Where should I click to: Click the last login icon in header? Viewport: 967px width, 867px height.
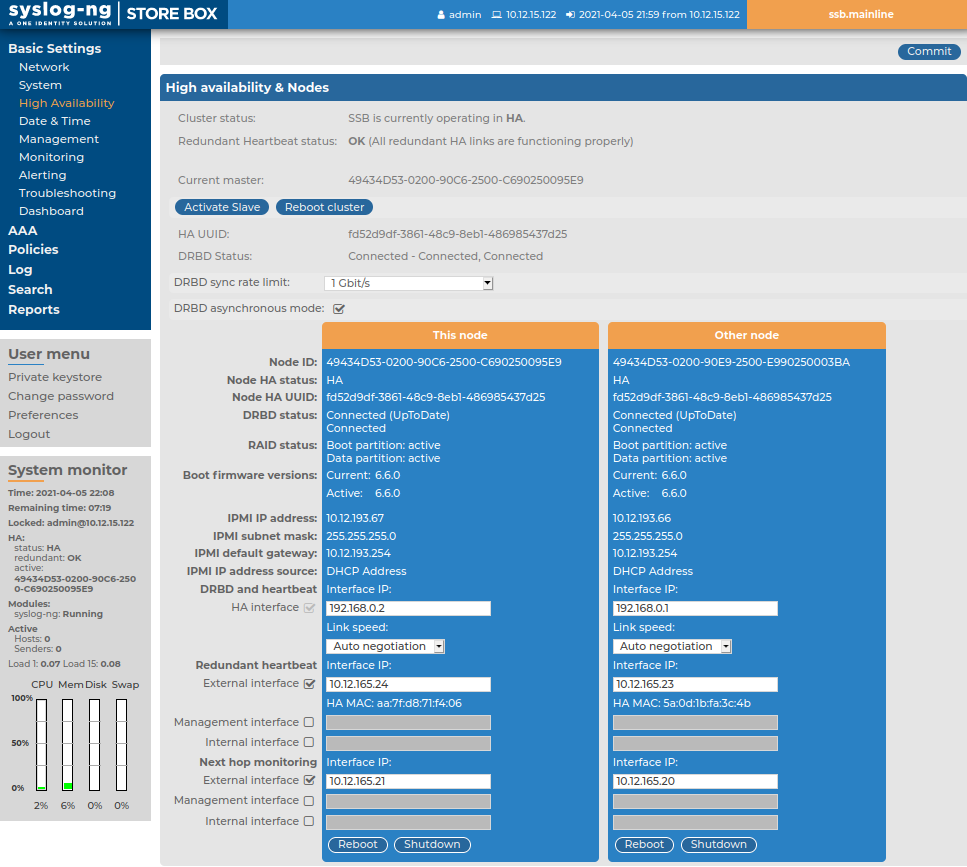tap(570, 15)
